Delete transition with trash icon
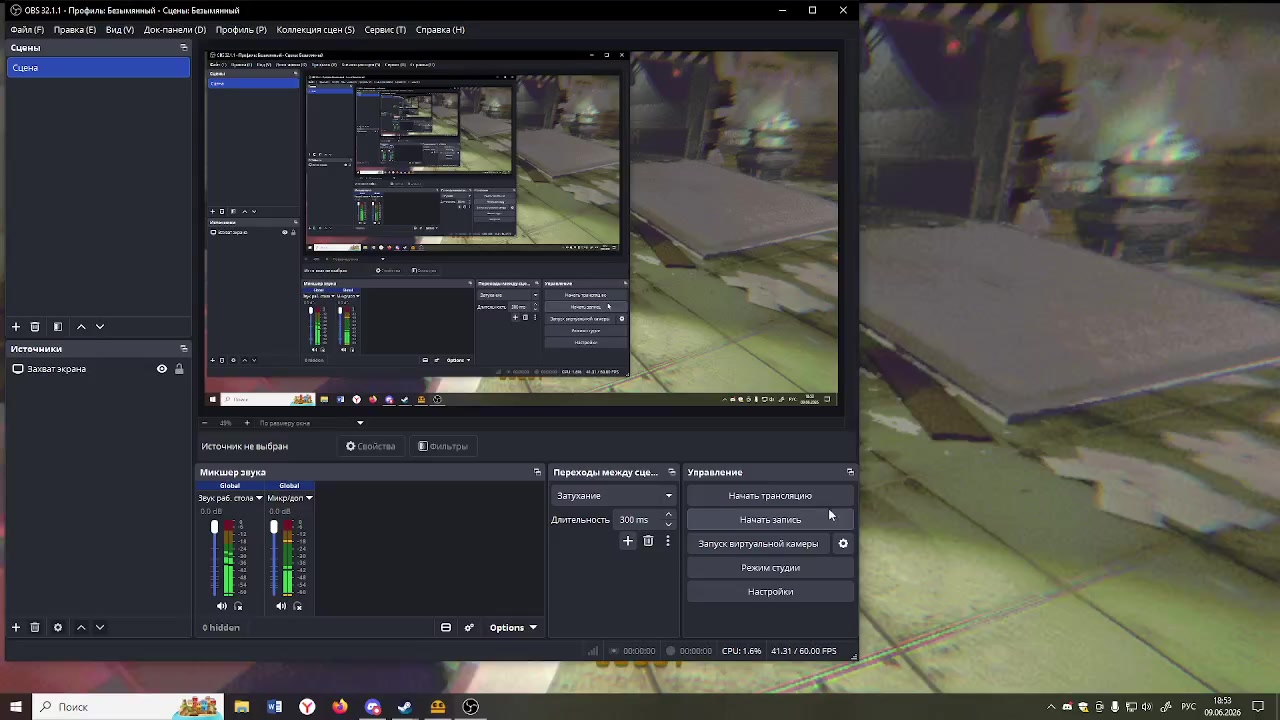This screenshot has height=720, width=1280. point(648,541)
